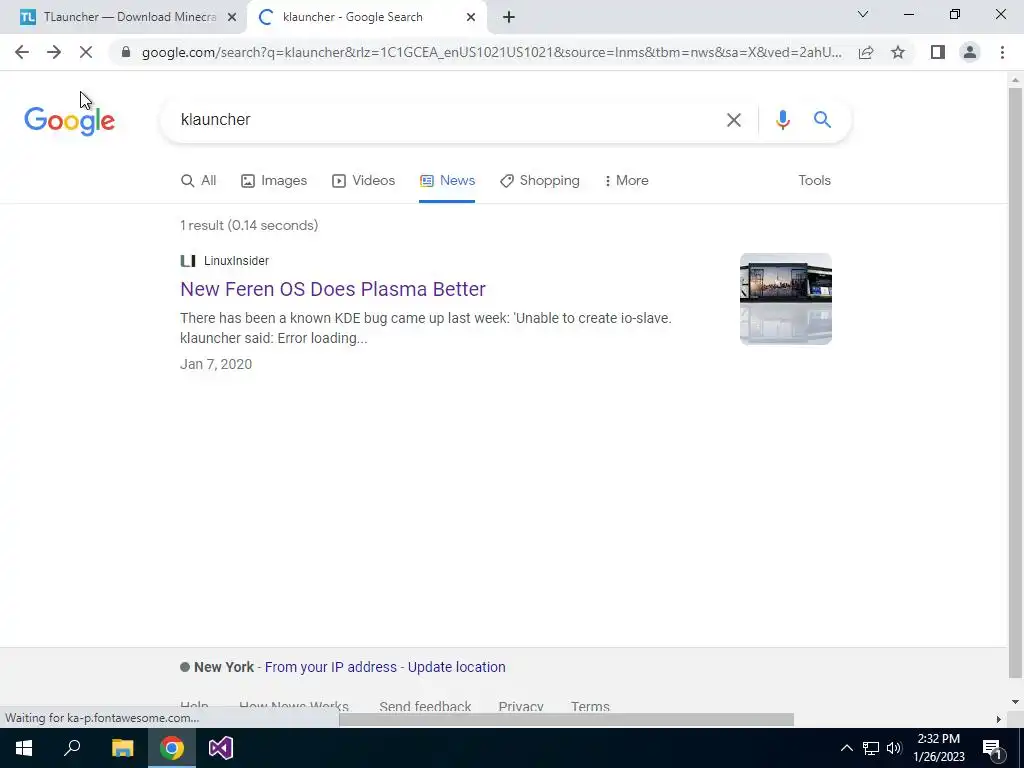Clear the search query

734,120
